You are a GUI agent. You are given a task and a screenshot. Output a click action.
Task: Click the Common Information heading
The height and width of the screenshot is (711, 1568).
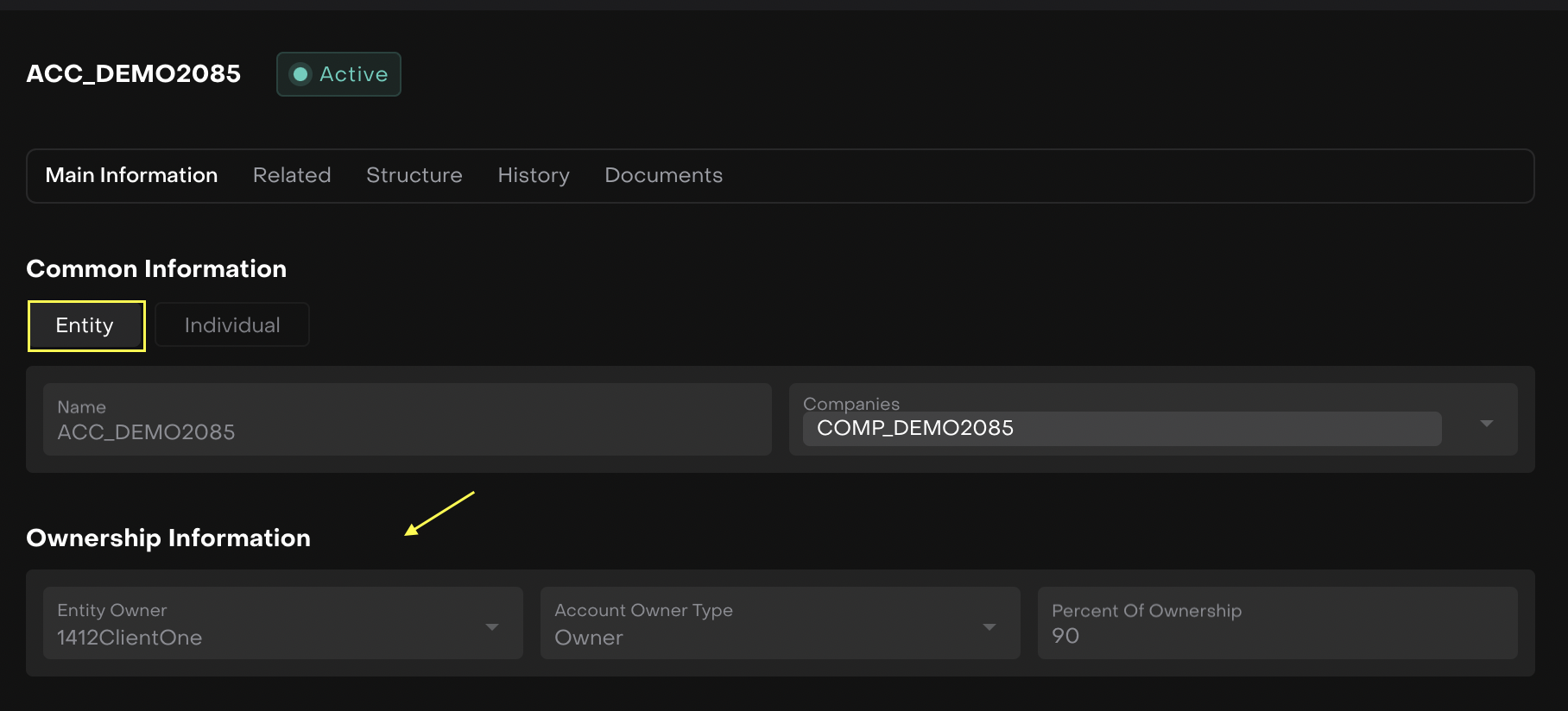(156, 269)
